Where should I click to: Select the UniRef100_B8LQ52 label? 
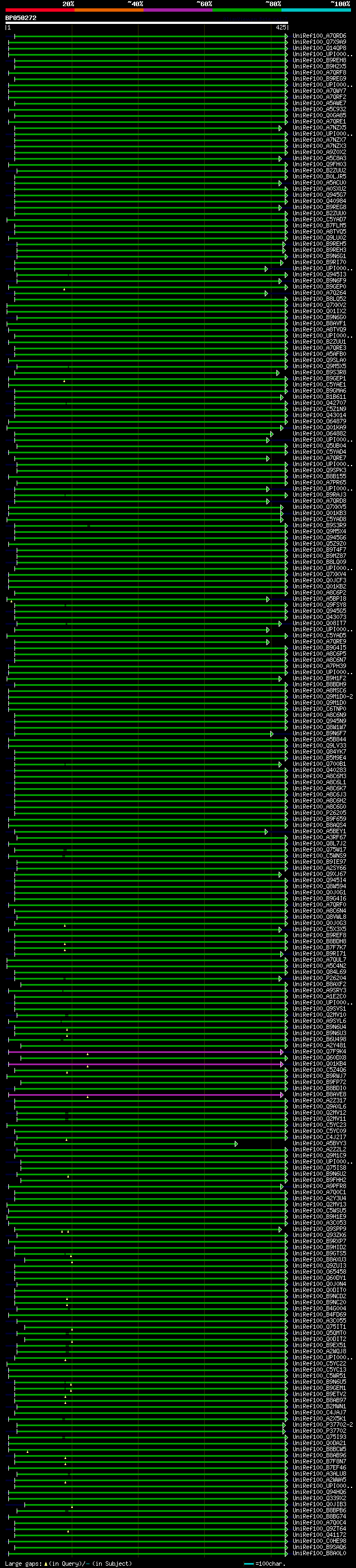pyautogui.click(x=319, y=299)
